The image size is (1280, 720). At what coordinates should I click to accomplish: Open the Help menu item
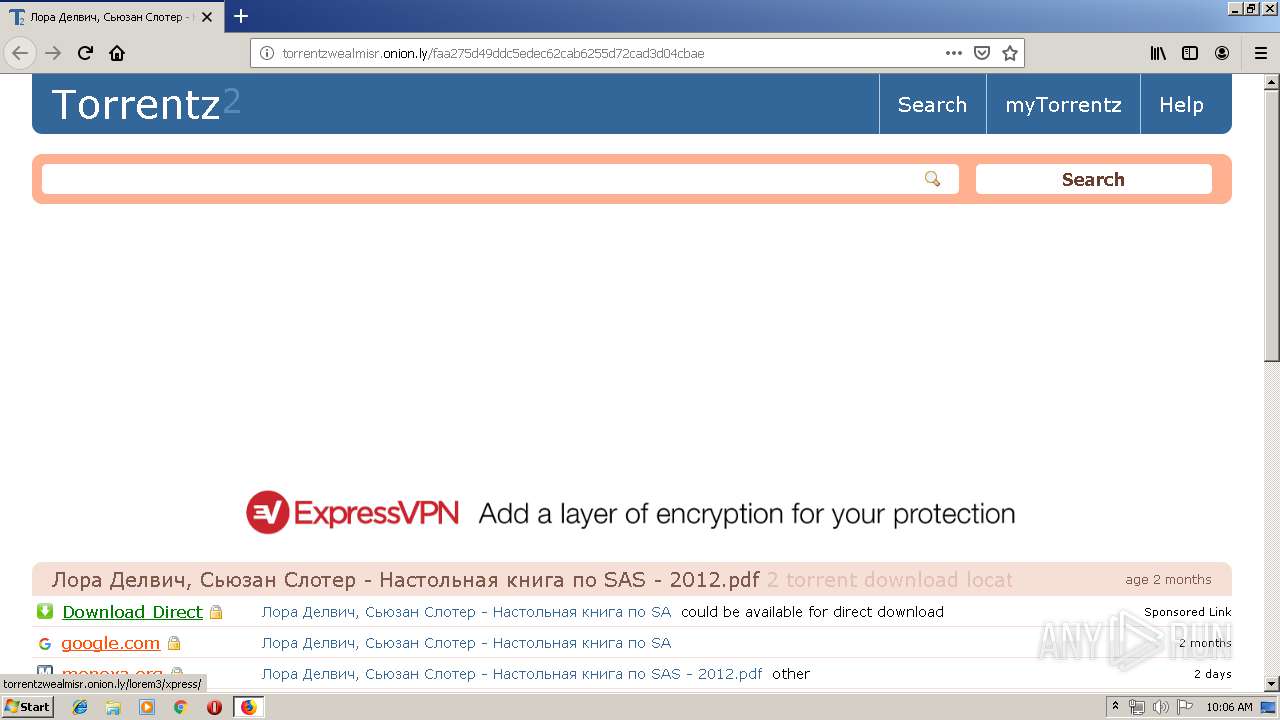1181,104
